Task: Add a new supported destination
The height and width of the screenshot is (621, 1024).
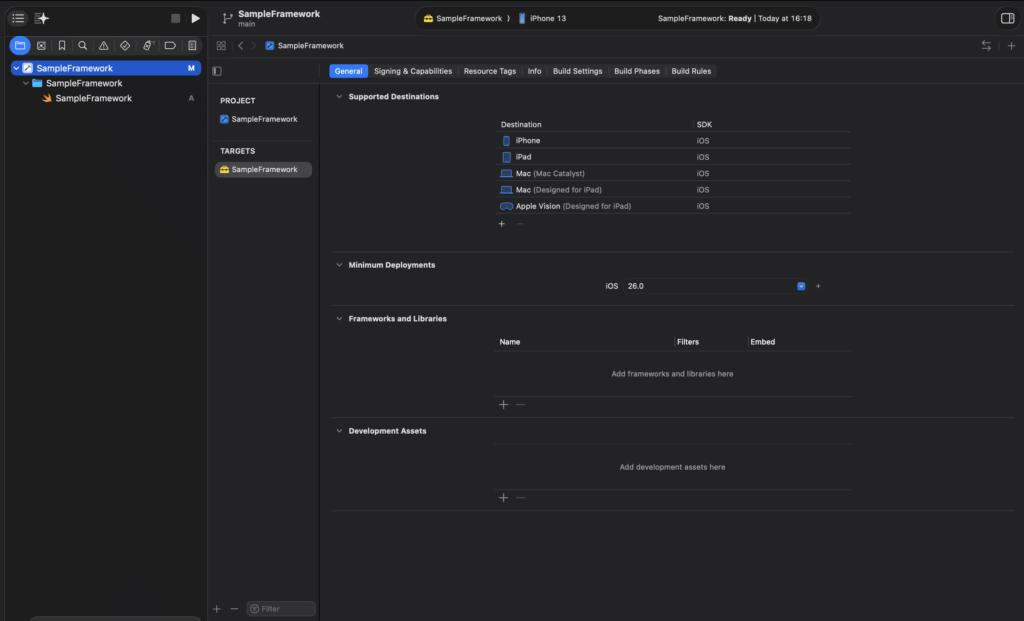Action: click(x=502, y=224)
